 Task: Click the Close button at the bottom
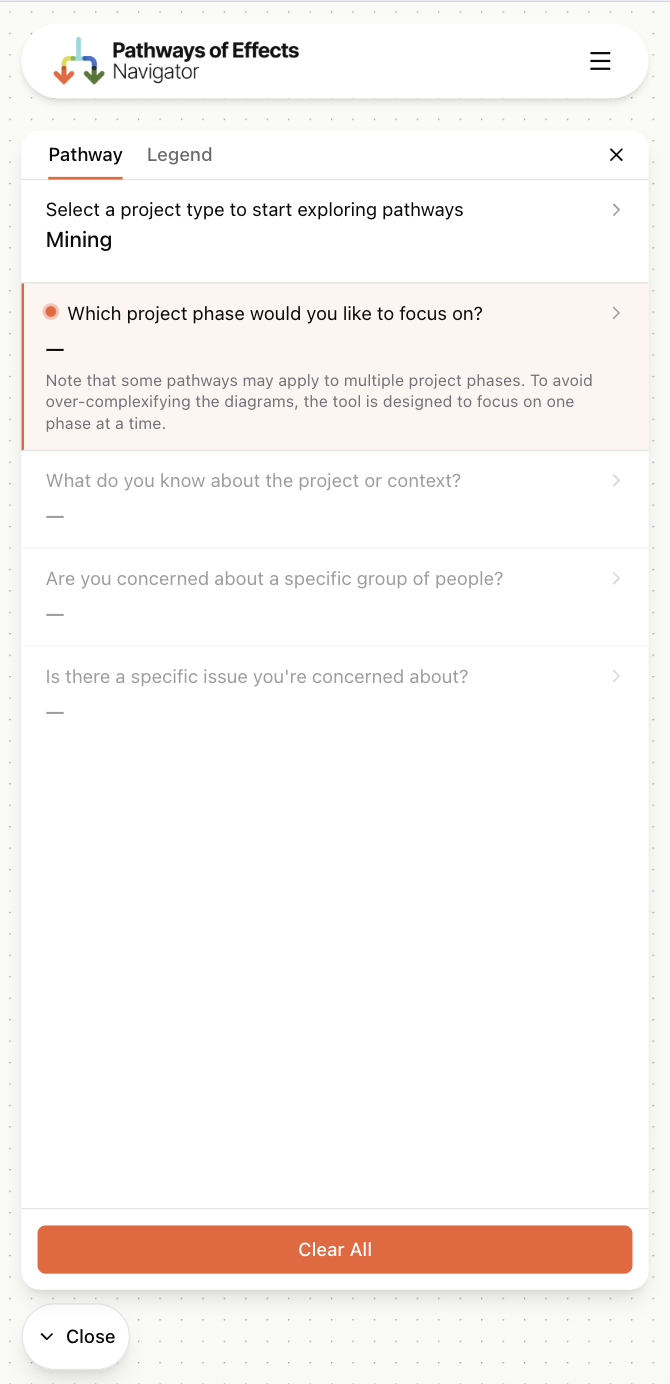(x=75, y=1336)
